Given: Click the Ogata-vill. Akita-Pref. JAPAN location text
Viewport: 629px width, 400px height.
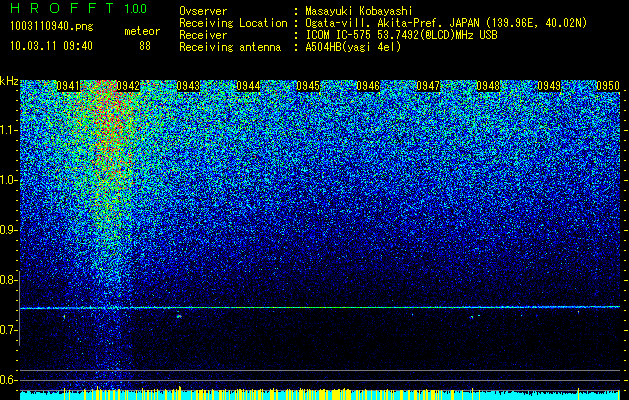Looking at the screenshot, I should [446, 23].
